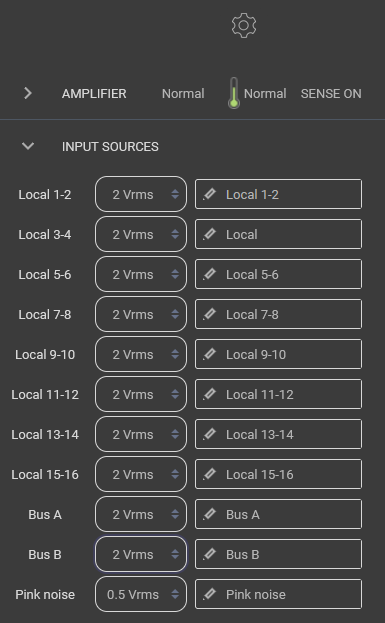Click the Local 11-12 name input field

[278, 394]
